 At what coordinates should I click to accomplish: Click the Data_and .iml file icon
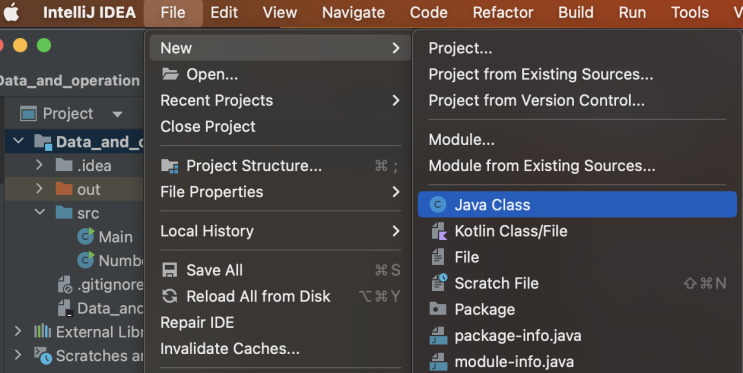64,308
